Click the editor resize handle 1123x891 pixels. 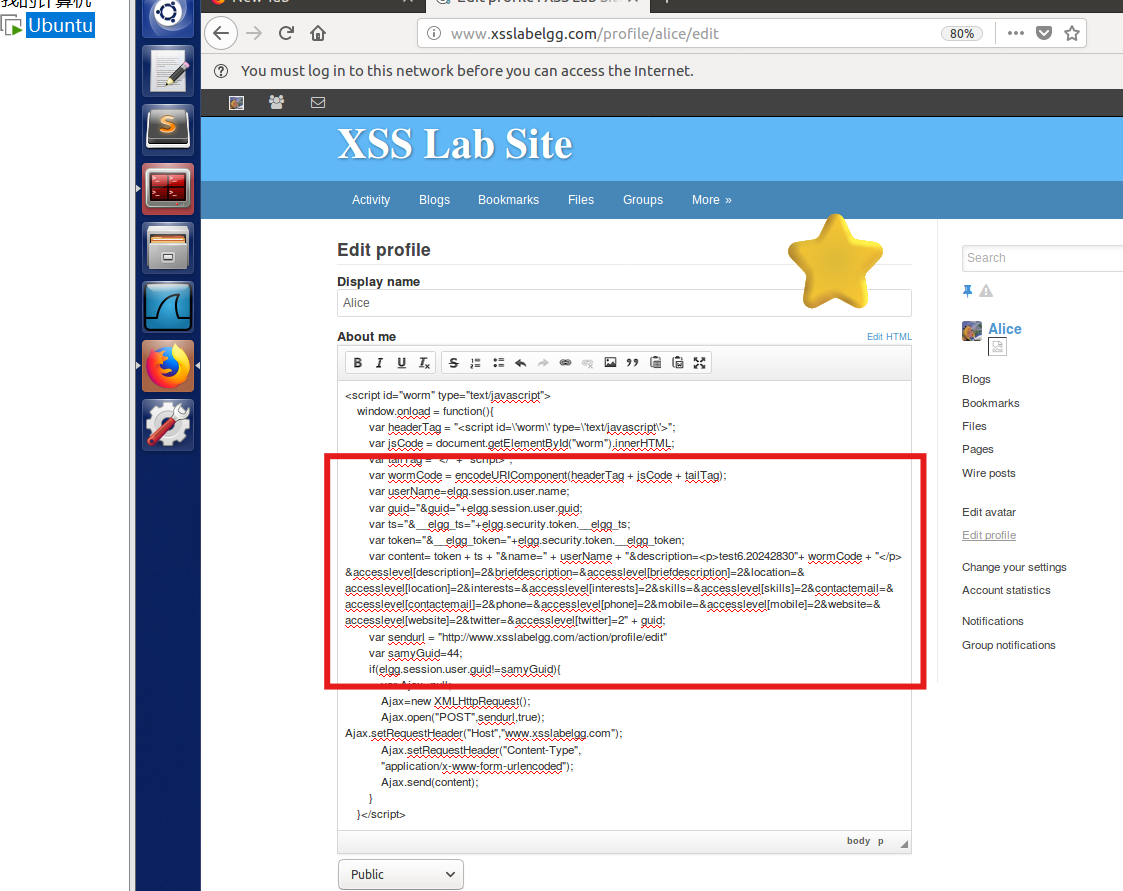pos(905,844)
